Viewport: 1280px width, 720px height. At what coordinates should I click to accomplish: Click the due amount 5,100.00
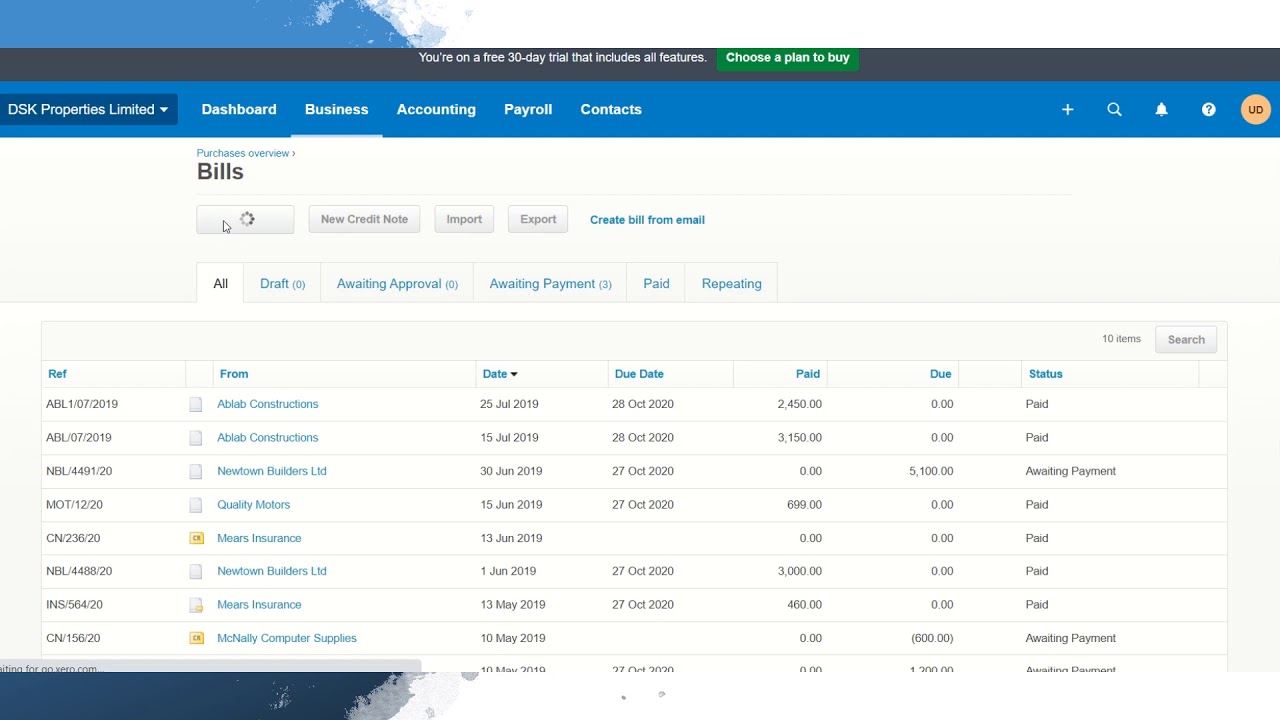(931, 471)
